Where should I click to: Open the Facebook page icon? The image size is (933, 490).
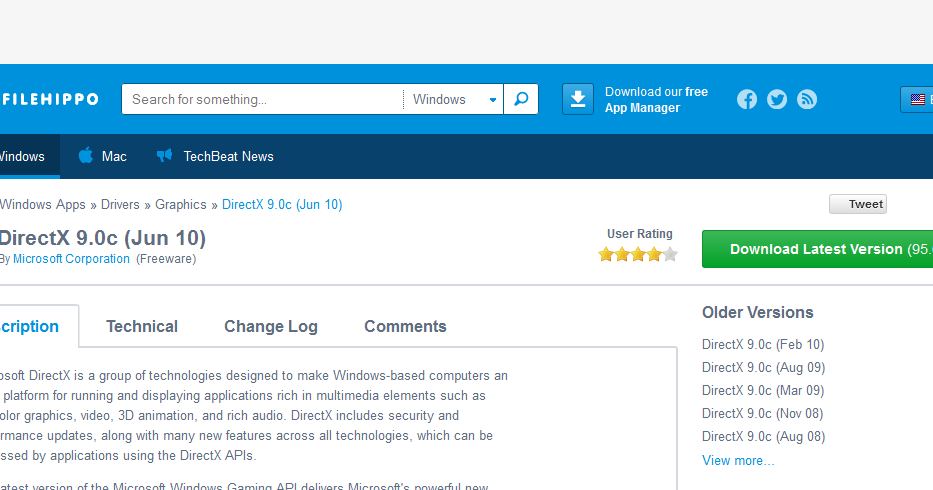pos(747,99)
